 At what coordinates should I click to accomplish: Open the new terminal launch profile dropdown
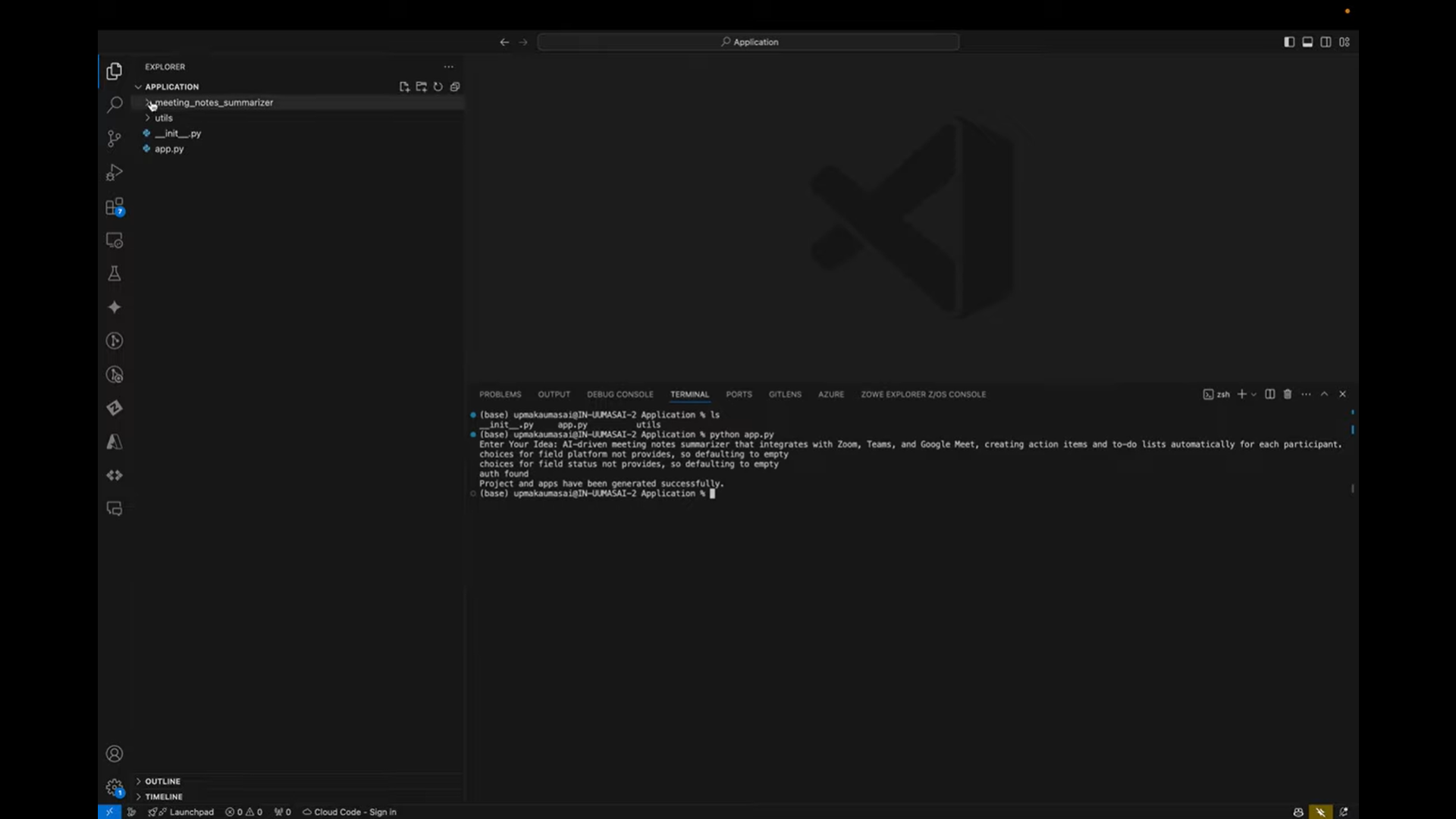pyautogui.click(x=1254, y=394)
